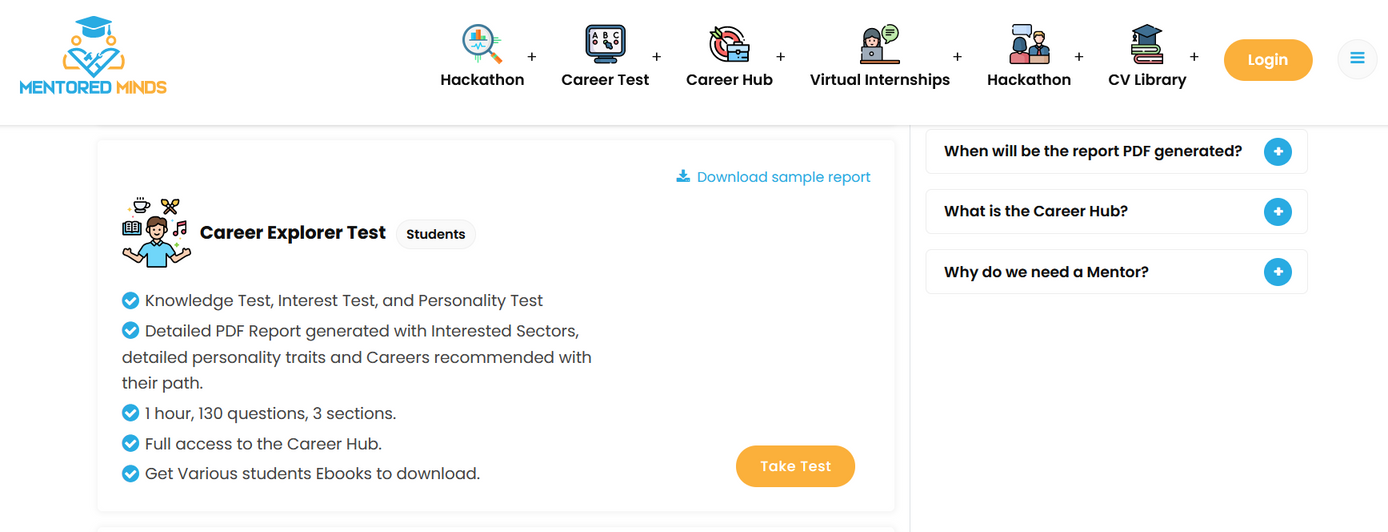Expand plus next to first Hackathon menu
Image resolution: width=1388 pixels, height=532 pixels.
532,57
